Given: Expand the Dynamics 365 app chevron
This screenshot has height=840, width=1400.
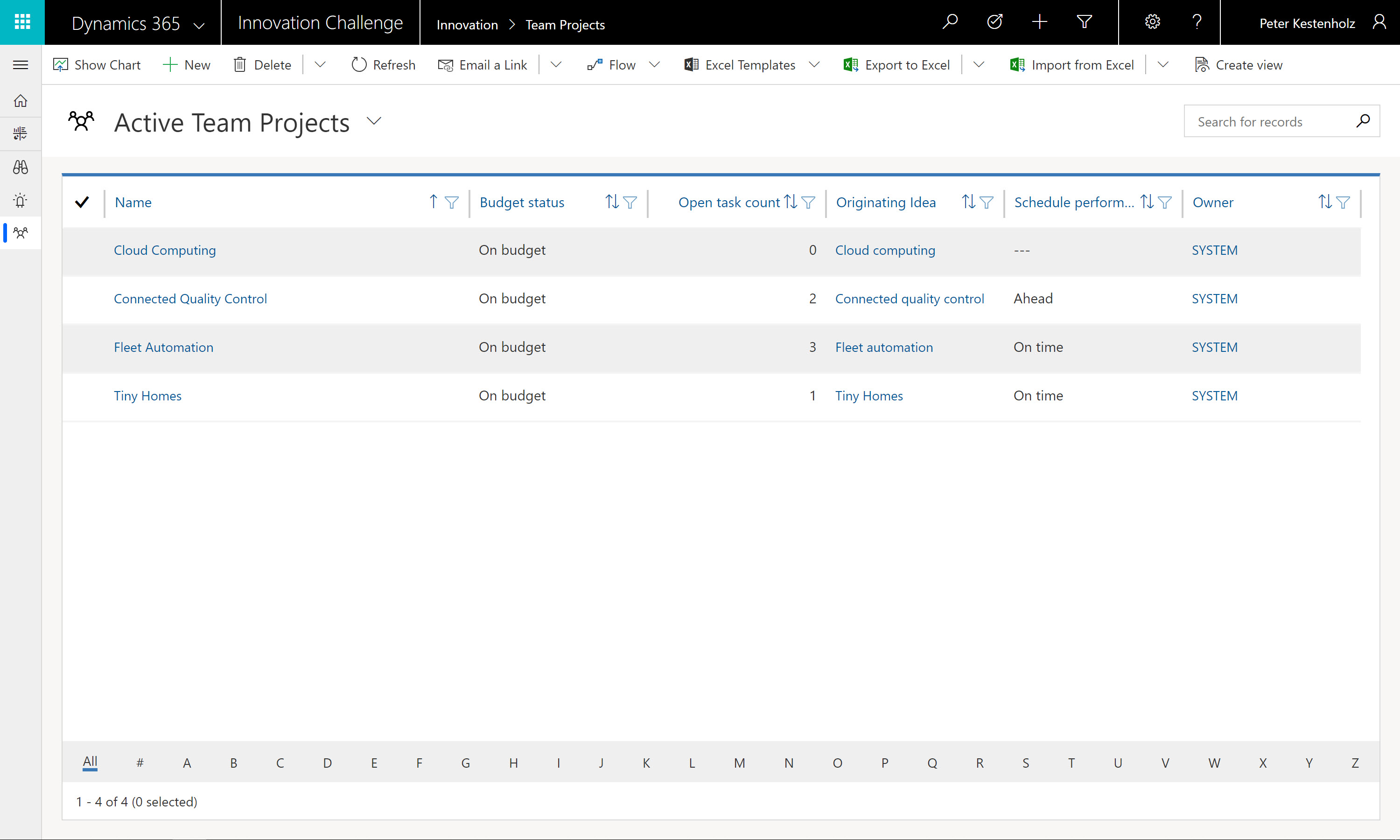Looking at the screenshot, I should (199, 25).
